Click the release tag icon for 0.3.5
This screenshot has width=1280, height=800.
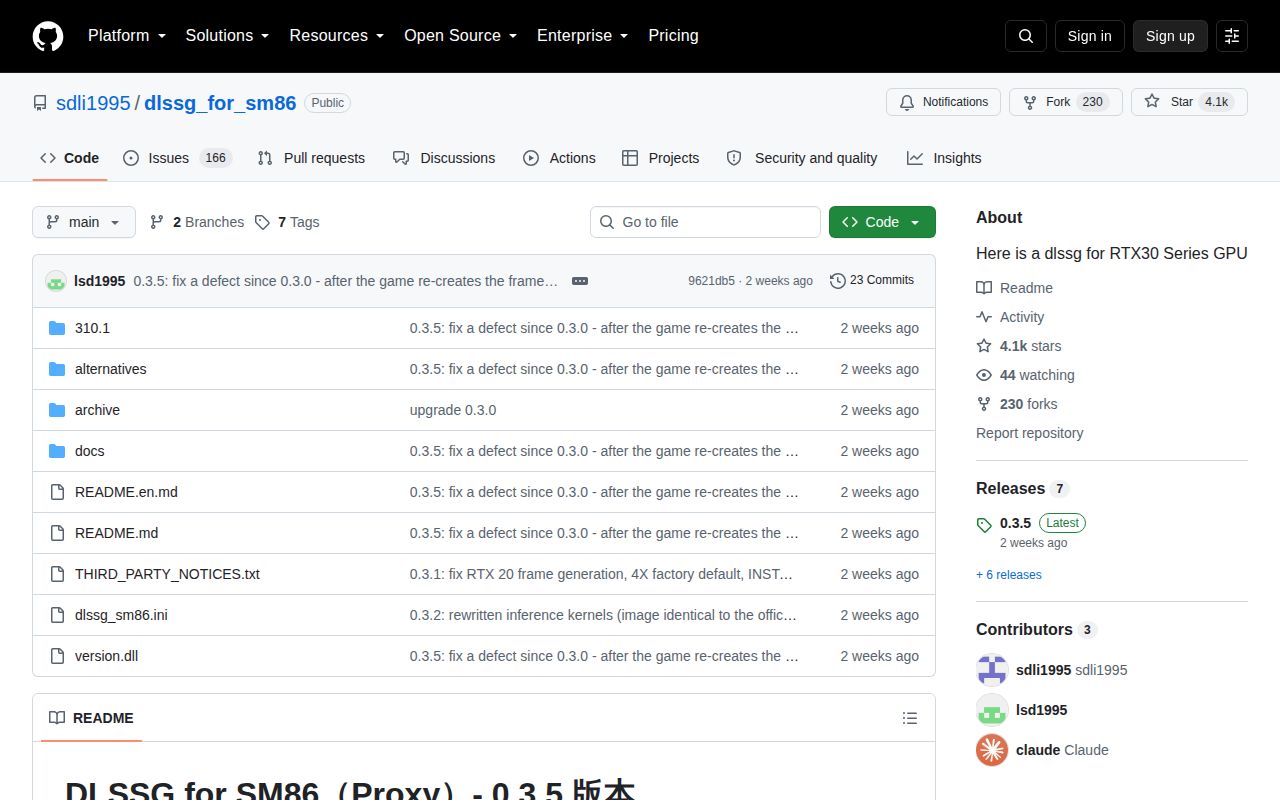[984, 524]
